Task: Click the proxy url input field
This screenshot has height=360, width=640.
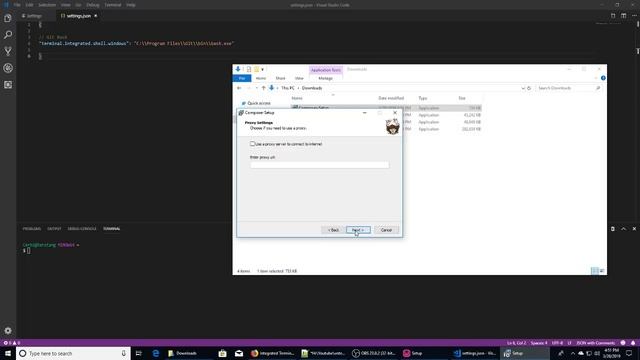Action: pos(320,165)
